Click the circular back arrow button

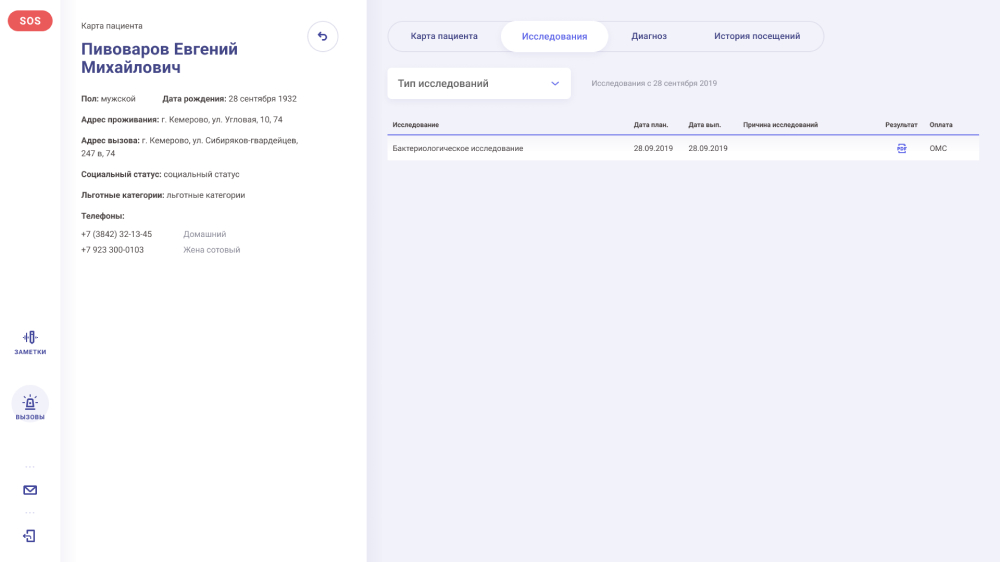(323, 36)
